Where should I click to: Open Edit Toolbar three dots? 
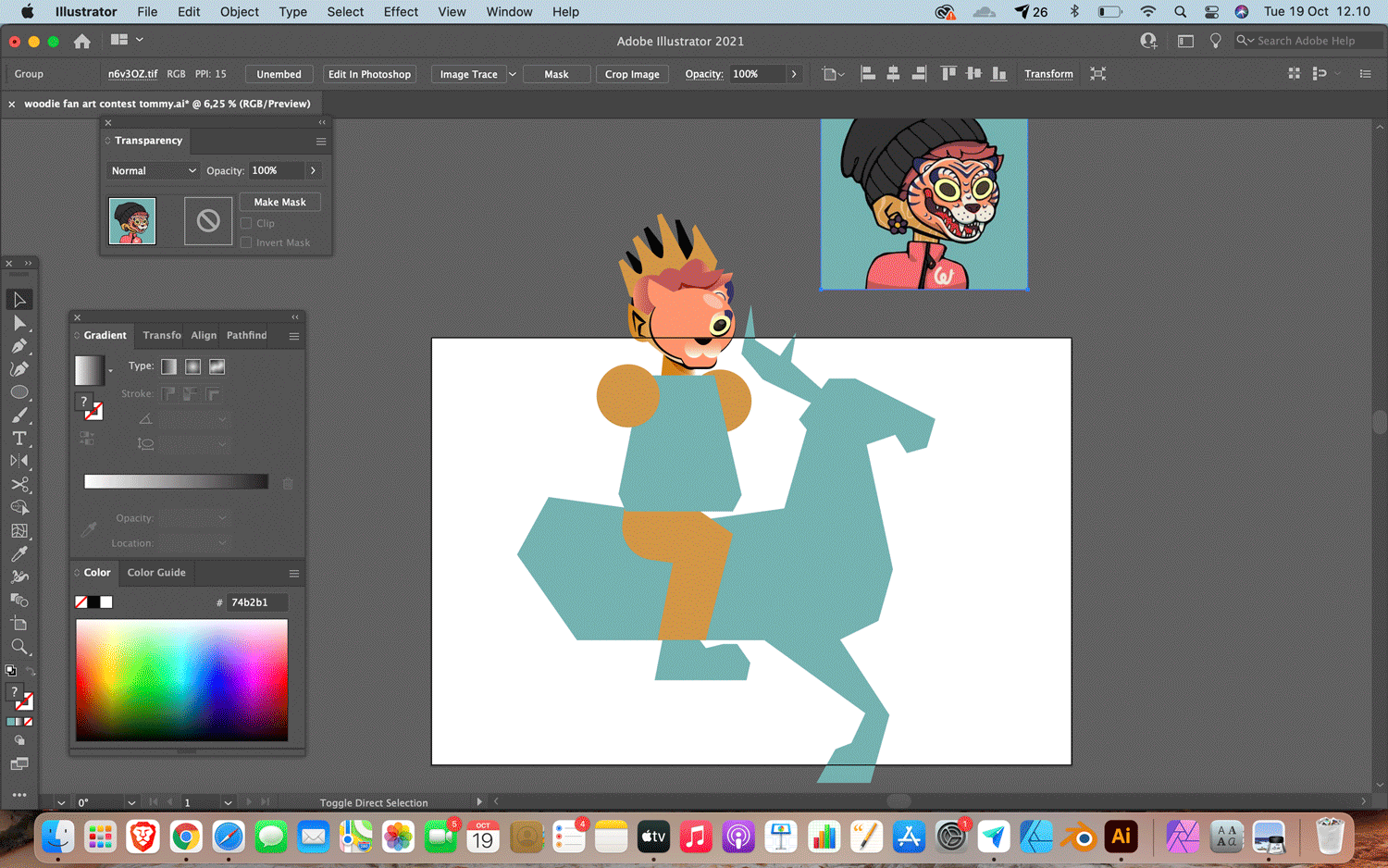[19, 794]
